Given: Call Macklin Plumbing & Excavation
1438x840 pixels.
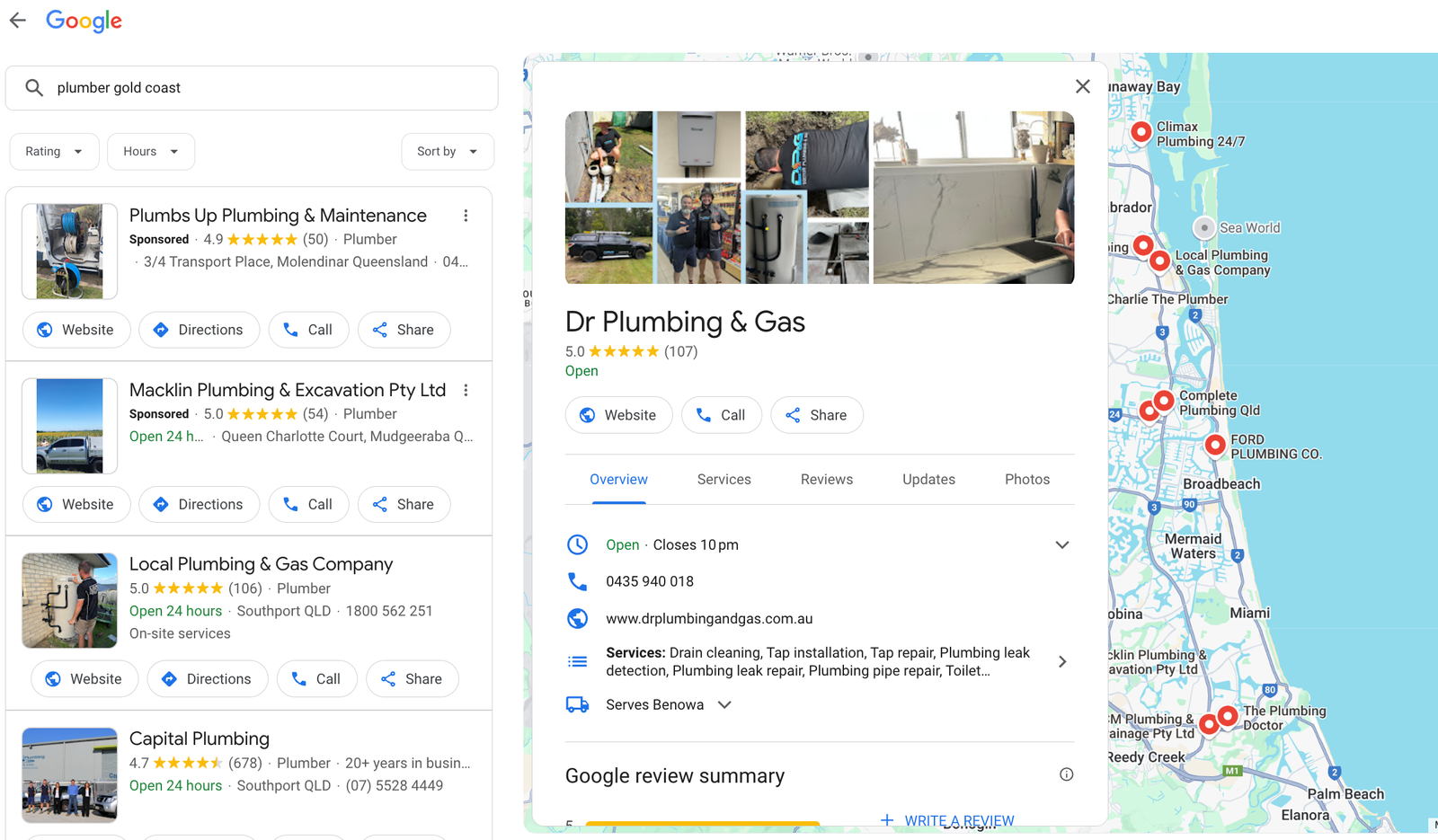Looking at the screenshot, I should [x=308, y=504].
